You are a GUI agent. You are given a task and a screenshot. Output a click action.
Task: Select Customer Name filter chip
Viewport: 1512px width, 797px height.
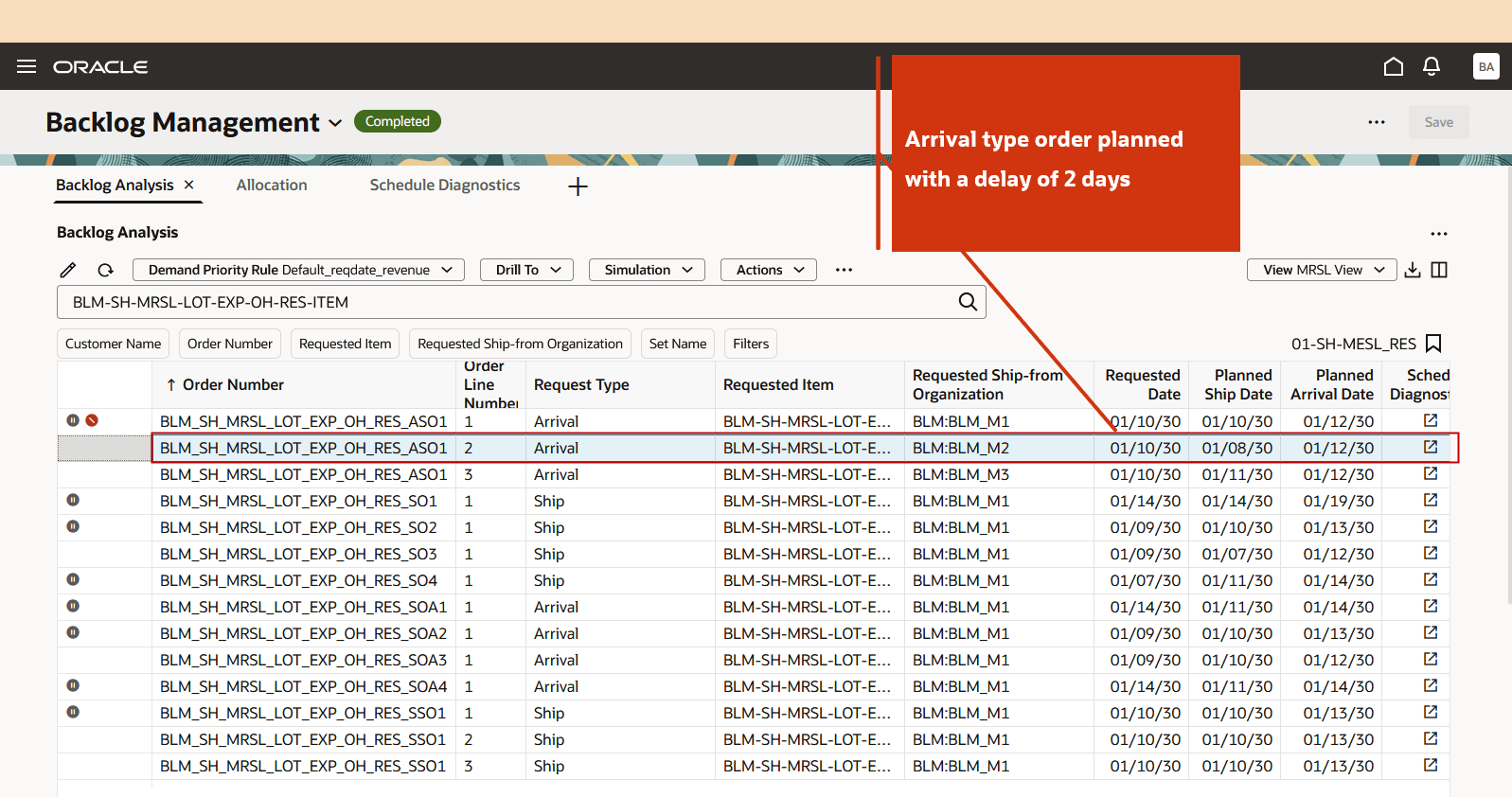[113, 344]
